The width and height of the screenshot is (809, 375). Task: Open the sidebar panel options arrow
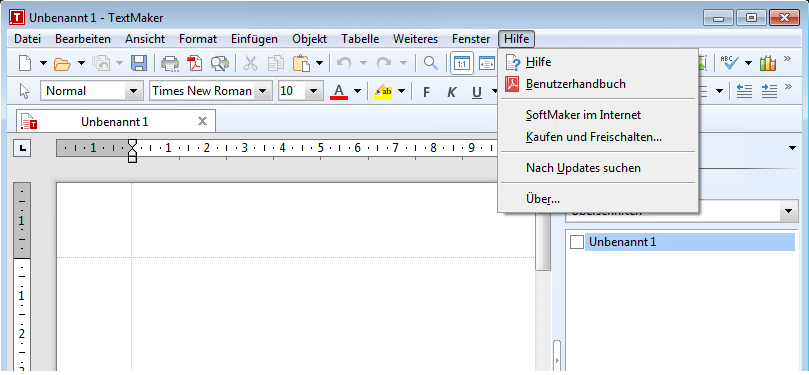[x=792, y=149]
